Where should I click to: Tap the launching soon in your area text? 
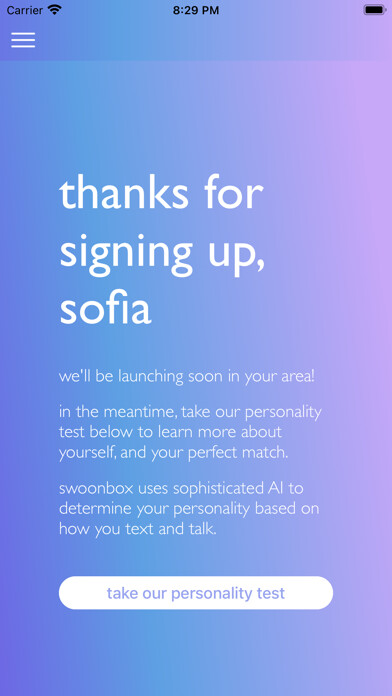187,377
